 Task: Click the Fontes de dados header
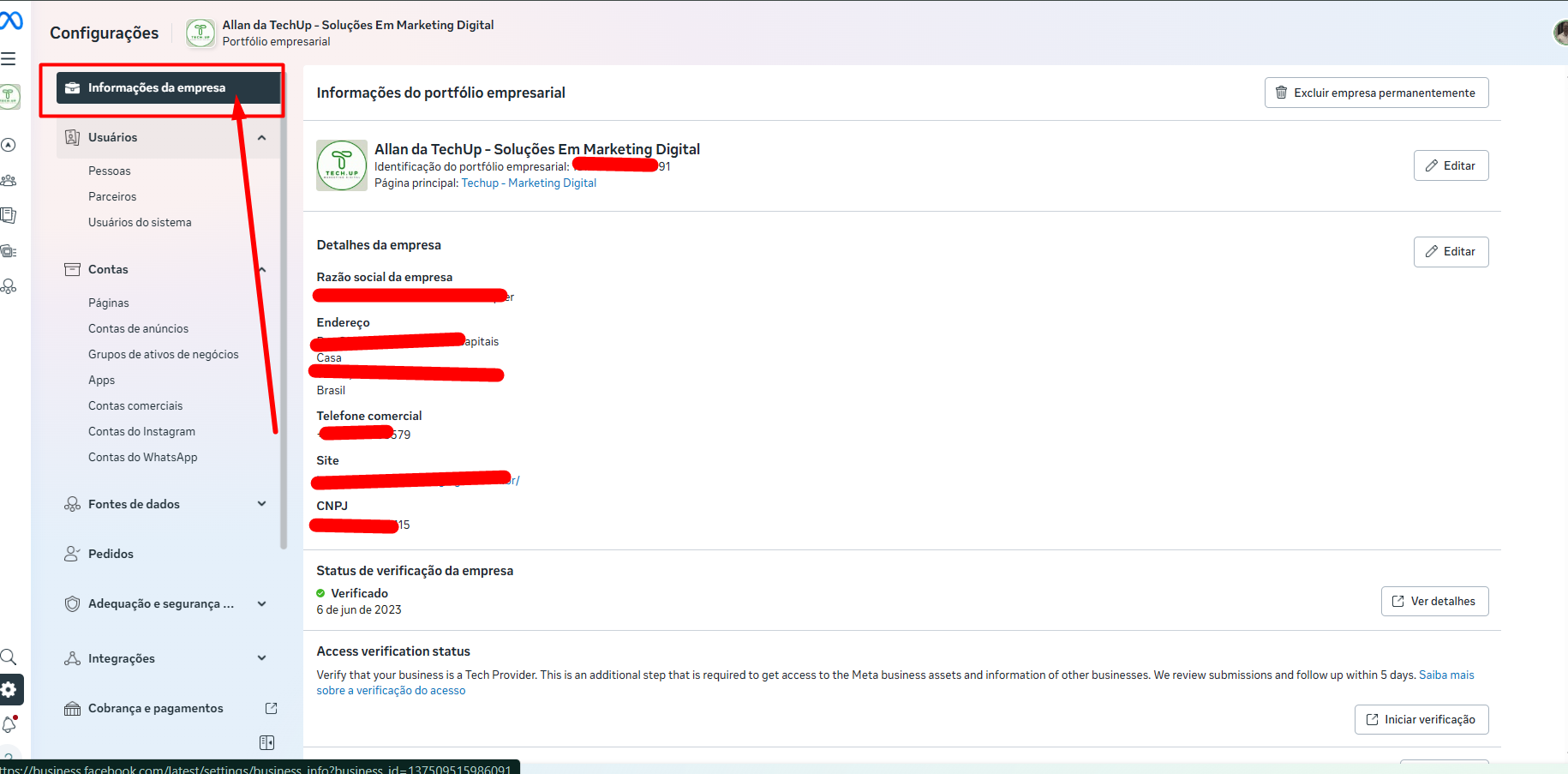(x=168, y=504)
